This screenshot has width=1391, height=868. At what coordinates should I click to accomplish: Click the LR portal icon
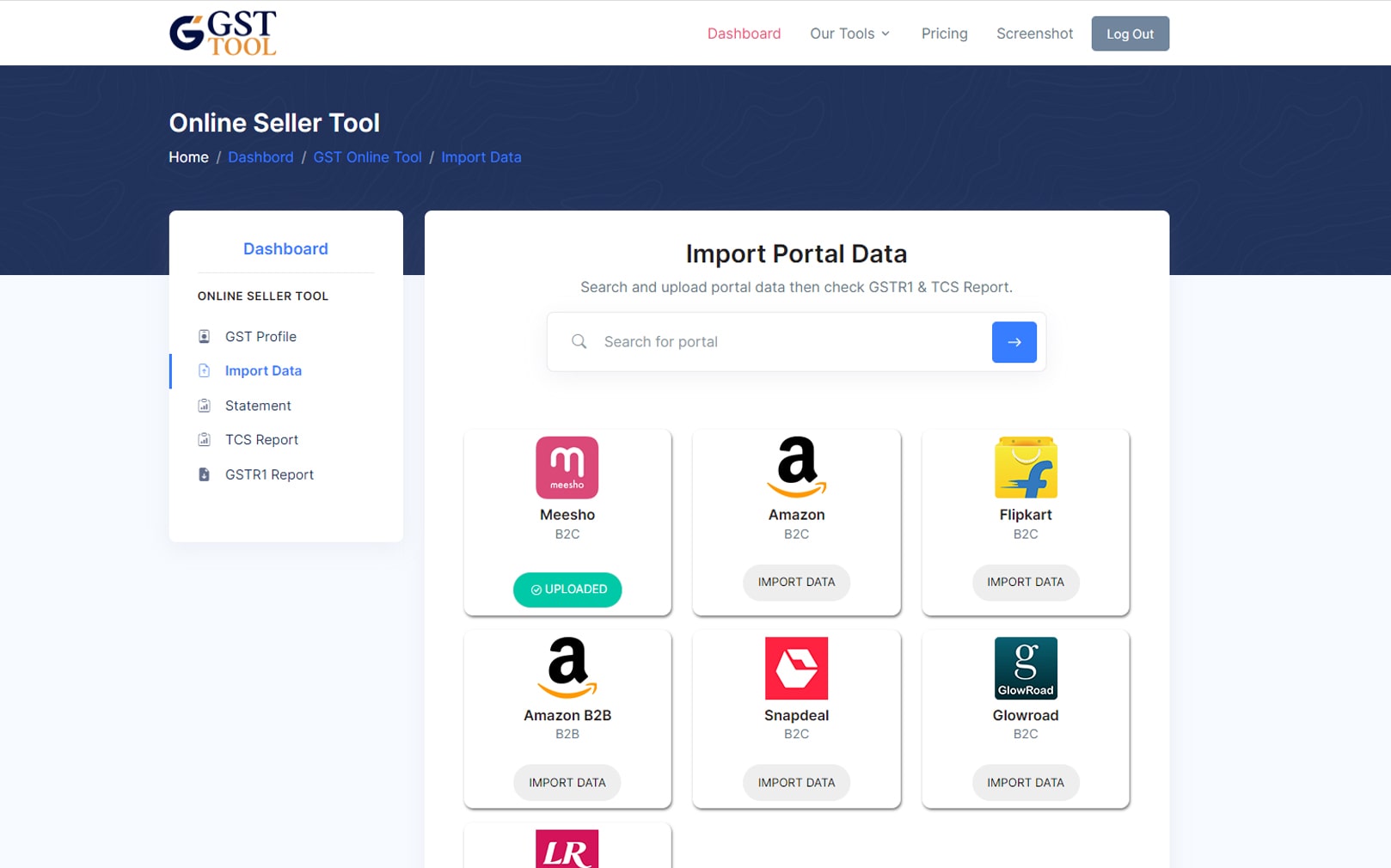[567, 853]
